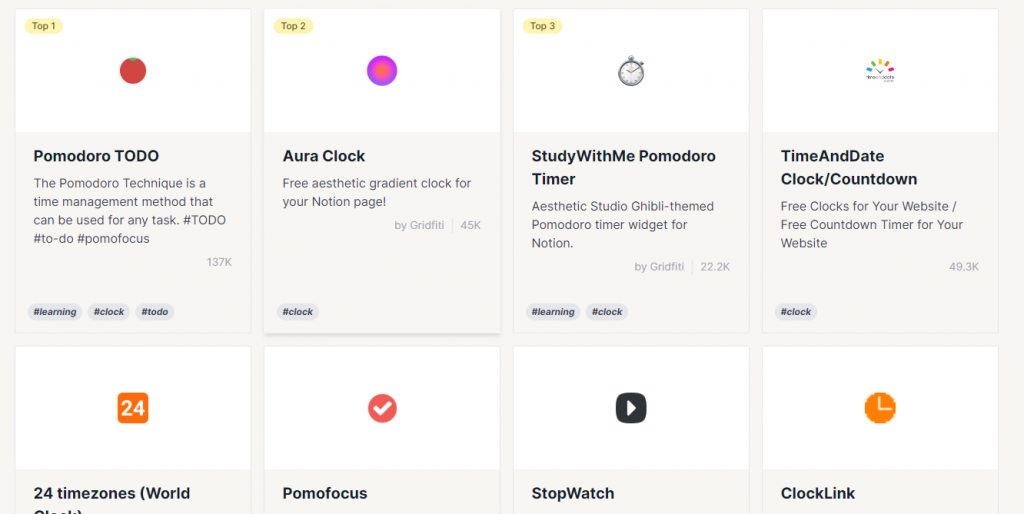Click the TimeAndDate colorful logo icon
Viewport: 1024px width, 514px height.
click(x=880, y=70)
